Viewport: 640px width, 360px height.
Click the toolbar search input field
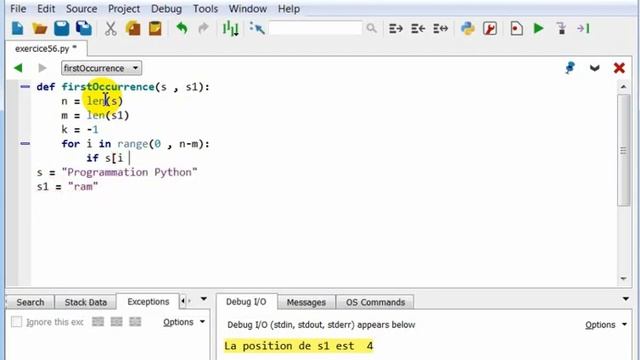[x=315, y=28]
